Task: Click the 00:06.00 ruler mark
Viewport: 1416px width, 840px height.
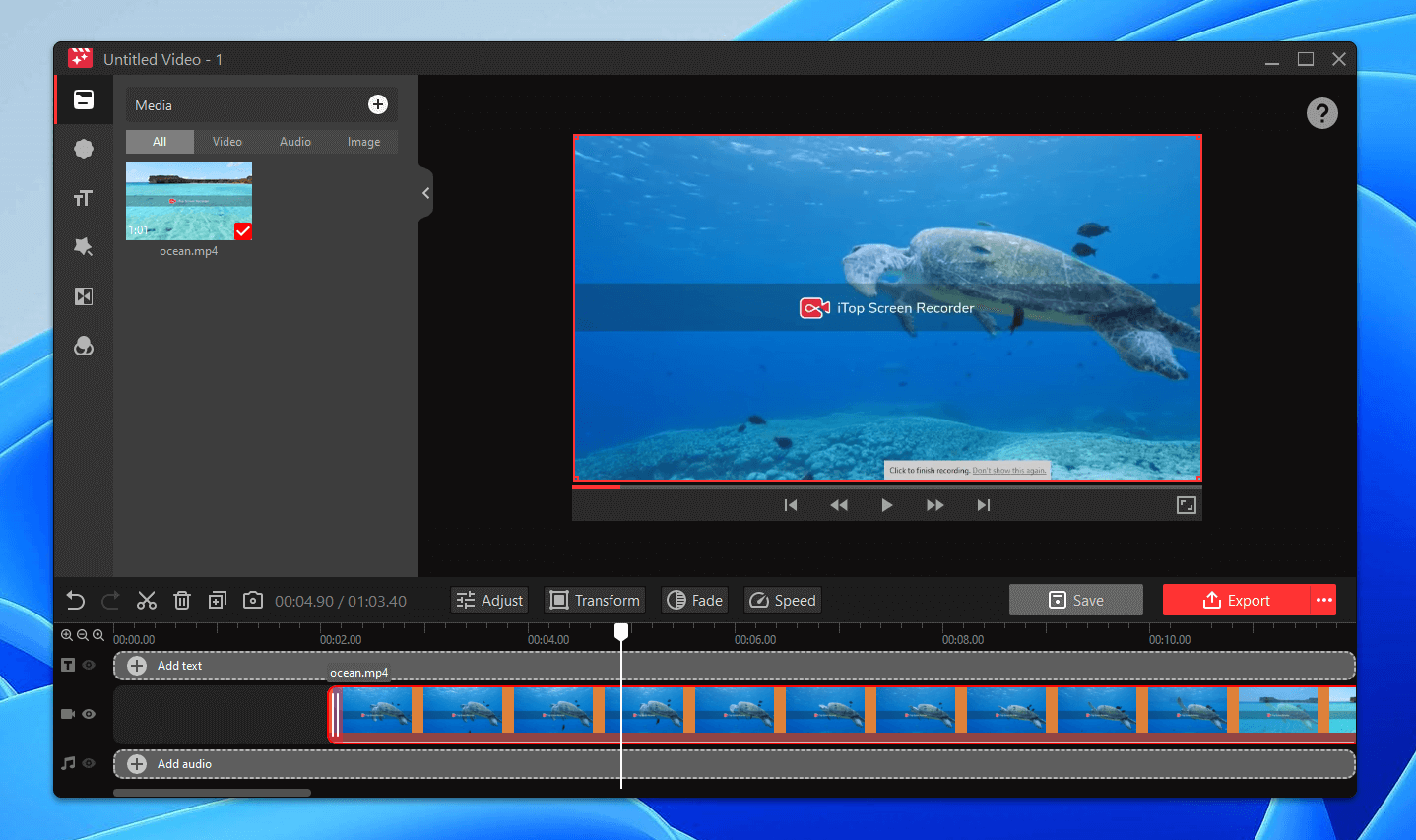Action: click(x=755, y=640)
